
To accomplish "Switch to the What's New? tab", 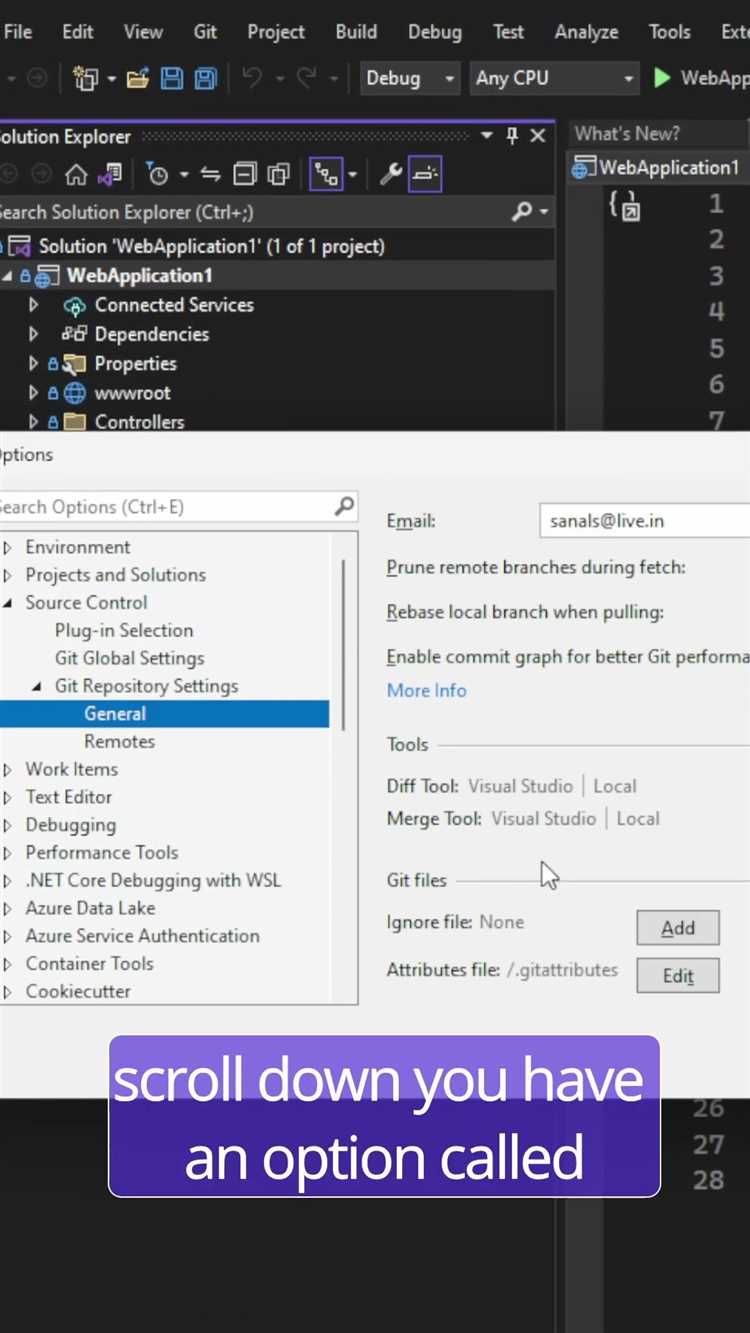I will click(627, 133).
